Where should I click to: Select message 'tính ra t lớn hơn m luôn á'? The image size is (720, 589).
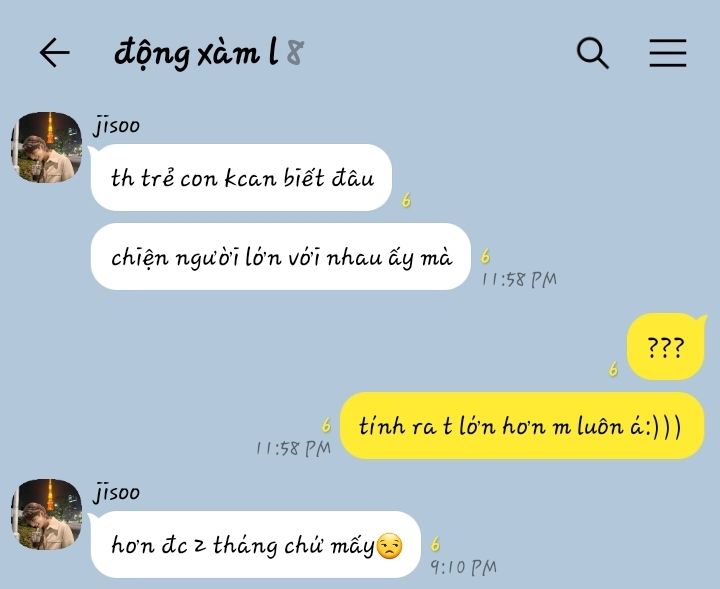(522, 426)
